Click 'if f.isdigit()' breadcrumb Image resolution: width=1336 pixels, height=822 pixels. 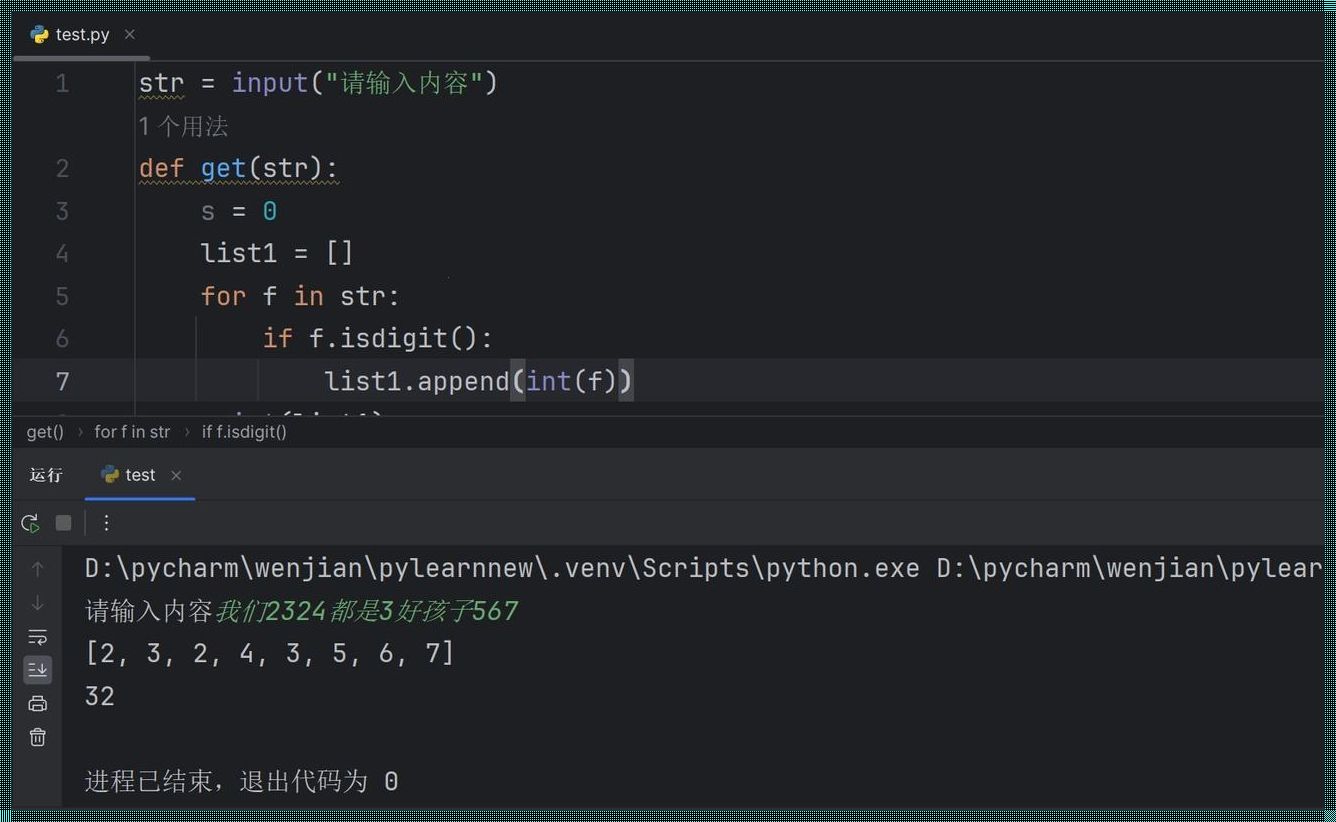click(x=244, y=432)
